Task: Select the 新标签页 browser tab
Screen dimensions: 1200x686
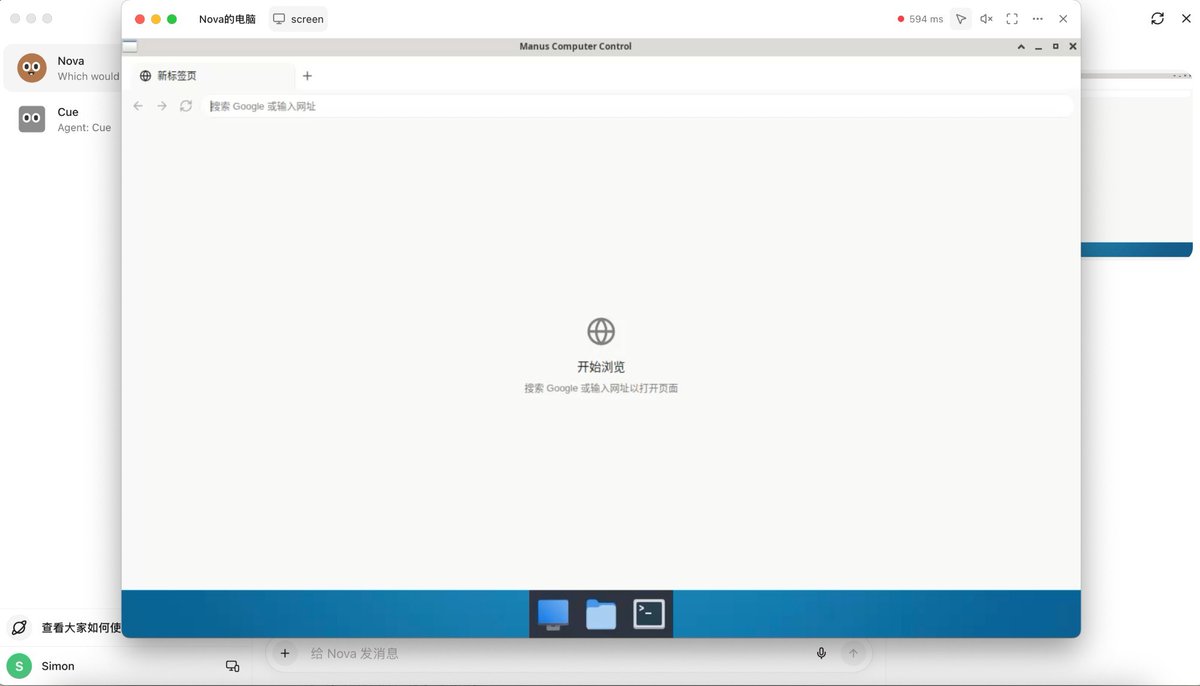Action: (212, 76)
